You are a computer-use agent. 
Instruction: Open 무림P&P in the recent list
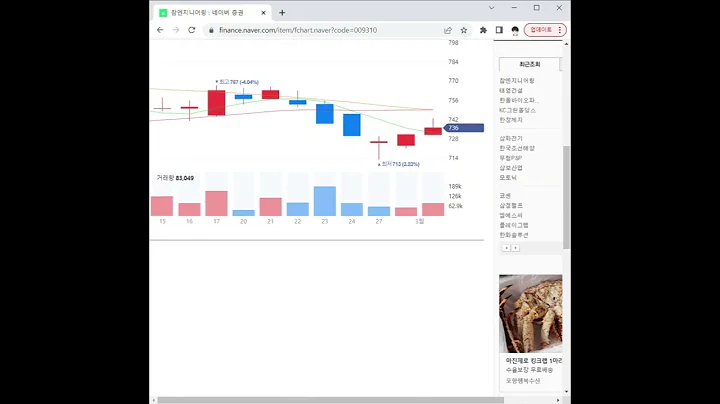(511, 158)
